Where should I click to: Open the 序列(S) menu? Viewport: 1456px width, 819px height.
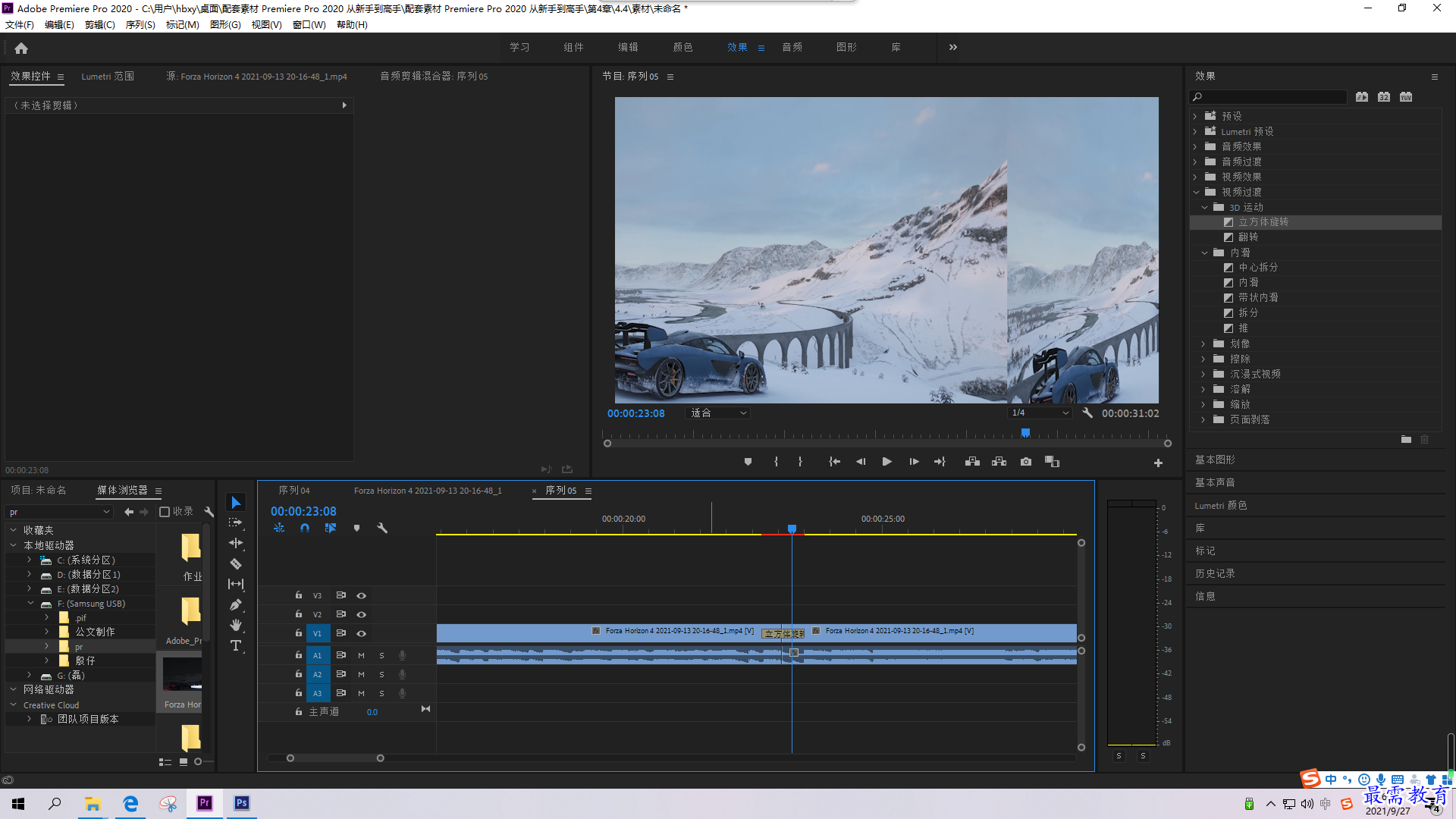point(140,24)
